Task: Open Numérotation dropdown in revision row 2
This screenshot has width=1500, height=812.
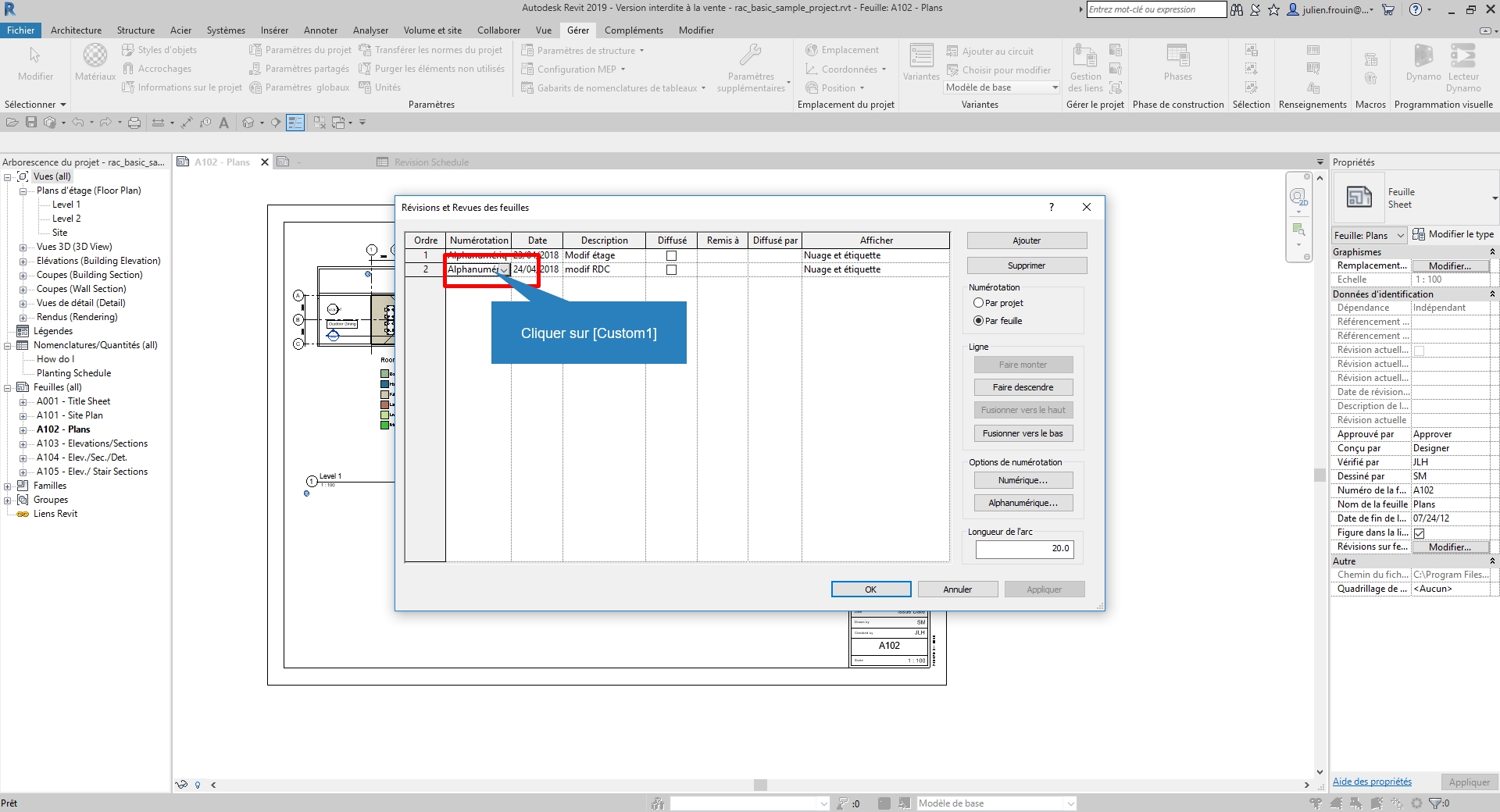Action: 504,270
